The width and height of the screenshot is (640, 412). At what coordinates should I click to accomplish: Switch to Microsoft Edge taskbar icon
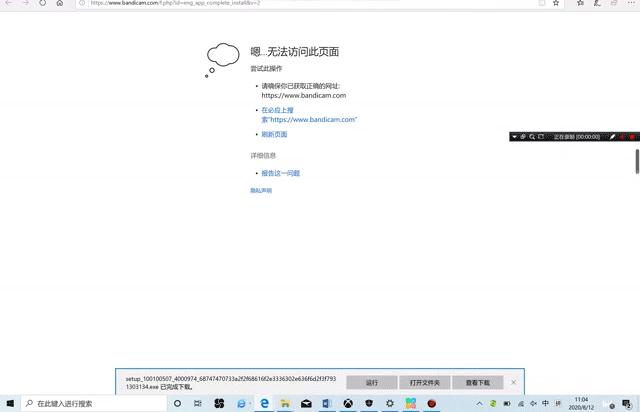tap(264, 403)
